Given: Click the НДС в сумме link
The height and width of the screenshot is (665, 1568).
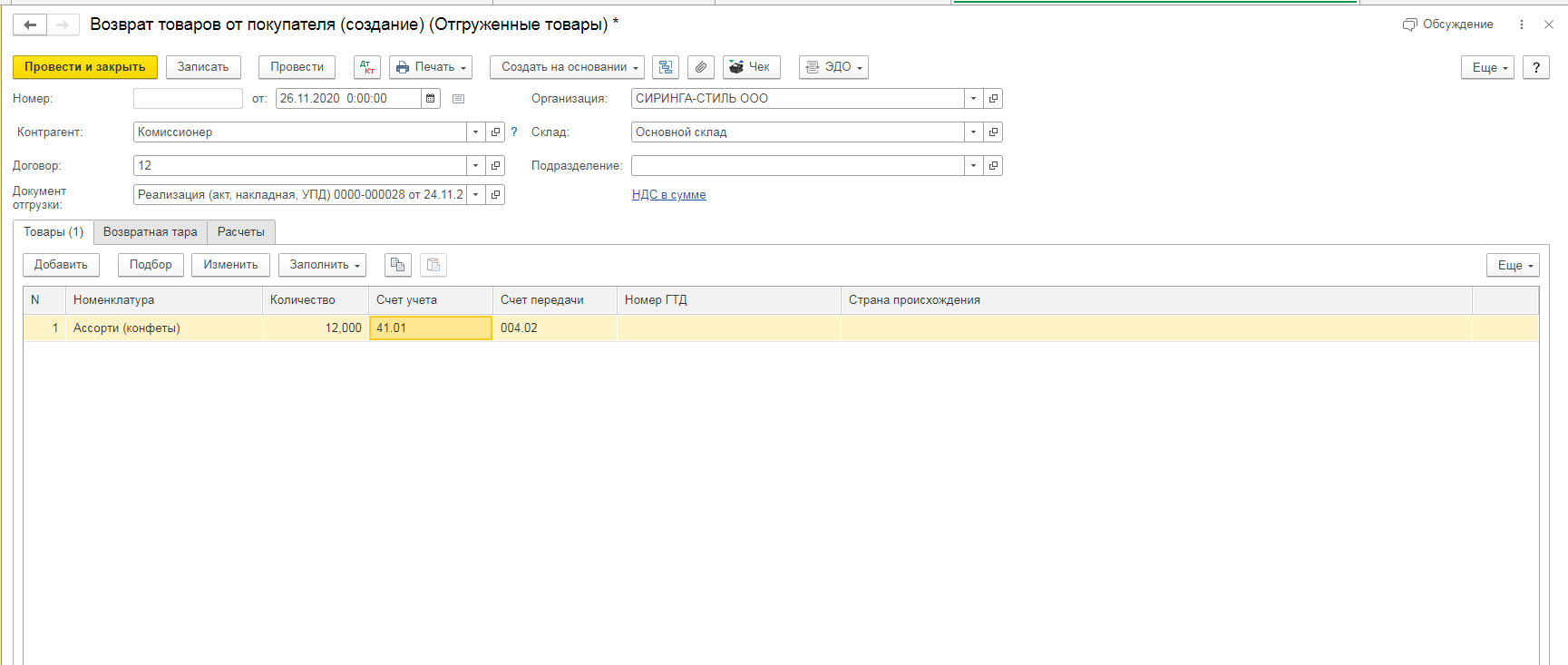Looking at the screenshot, I should 668,195.
